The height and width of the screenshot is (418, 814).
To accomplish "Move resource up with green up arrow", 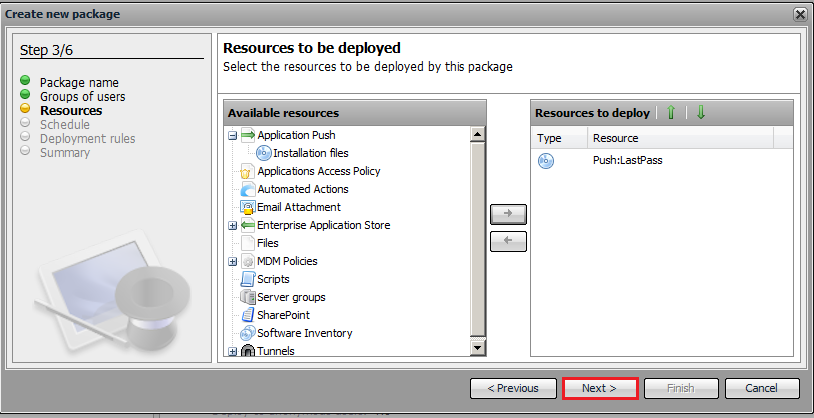I will (x=671, y=113).
